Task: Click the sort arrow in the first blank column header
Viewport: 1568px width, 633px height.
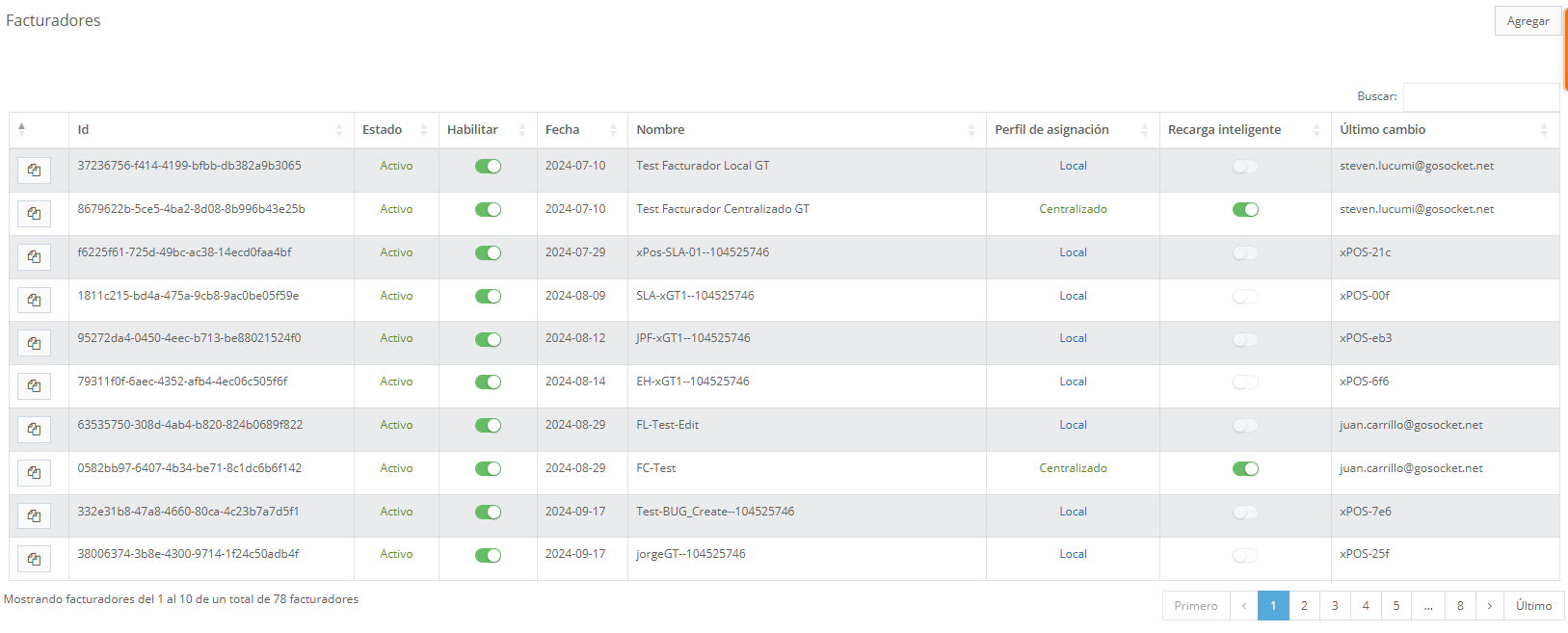Action: [x=22, y=129]
